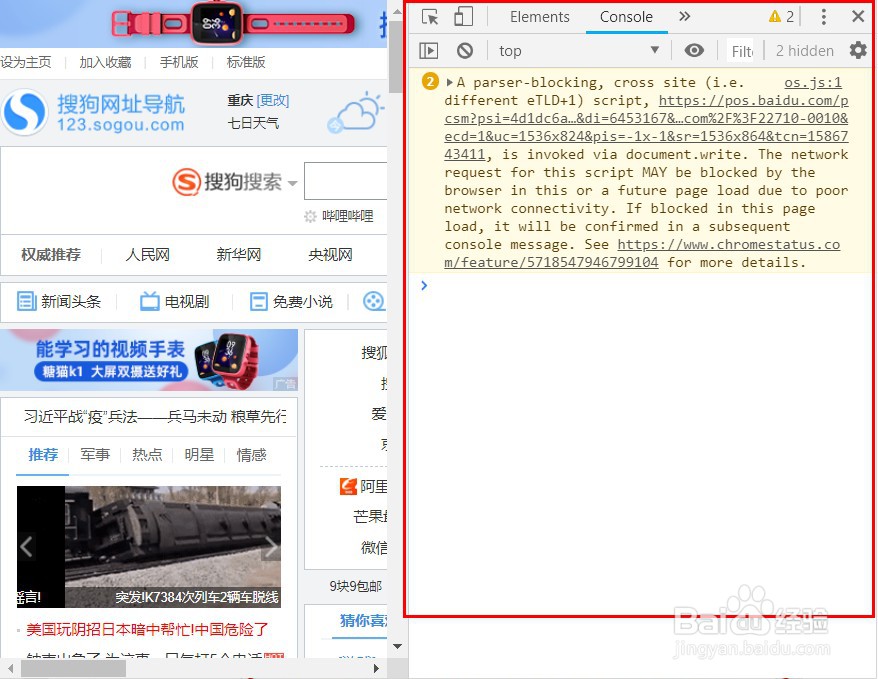Open DevTools settings gear

point(857,50)
